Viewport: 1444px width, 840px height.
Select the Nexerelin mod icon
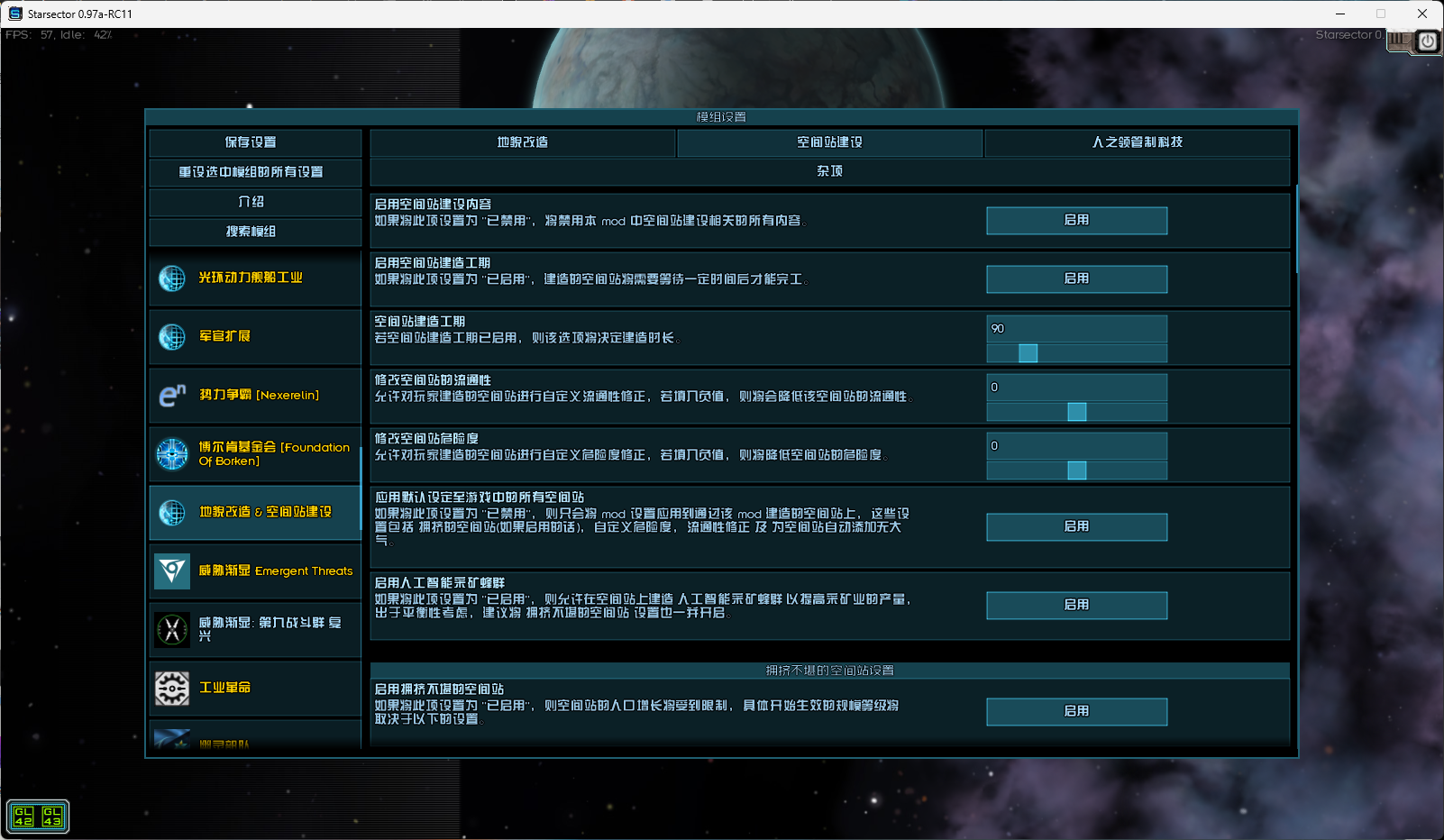tap(172, 396)
